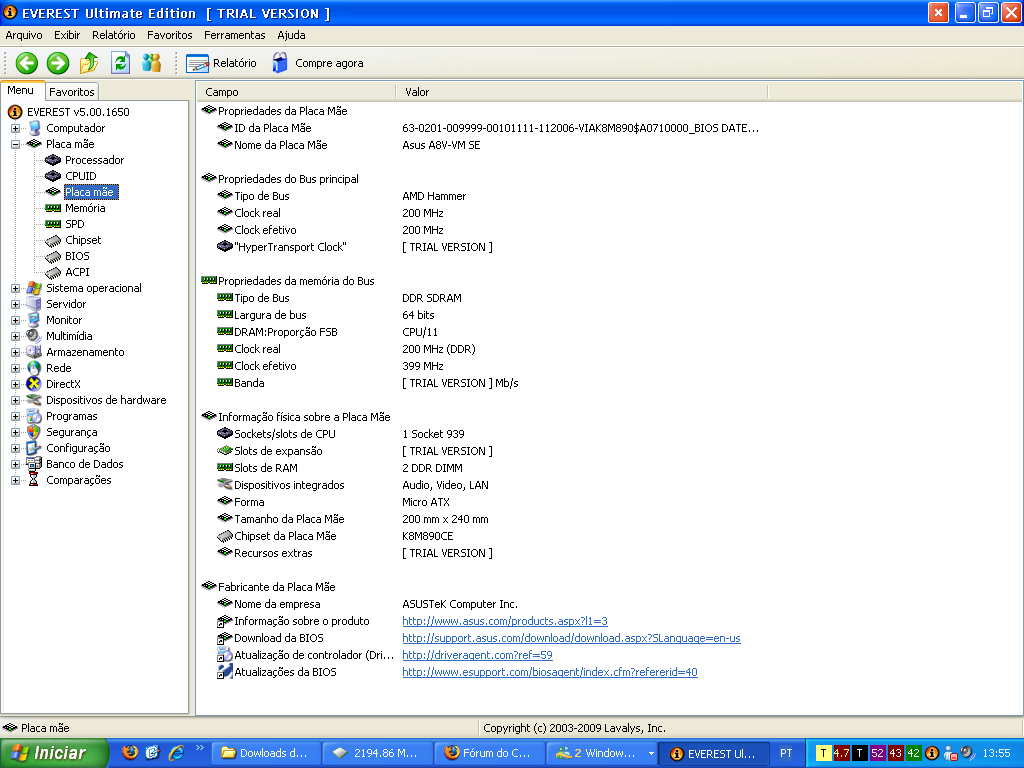Click the Up level arrow toolbar icon
The width and height of the screenshot is (1024, 768).
(x=89, y=63)
